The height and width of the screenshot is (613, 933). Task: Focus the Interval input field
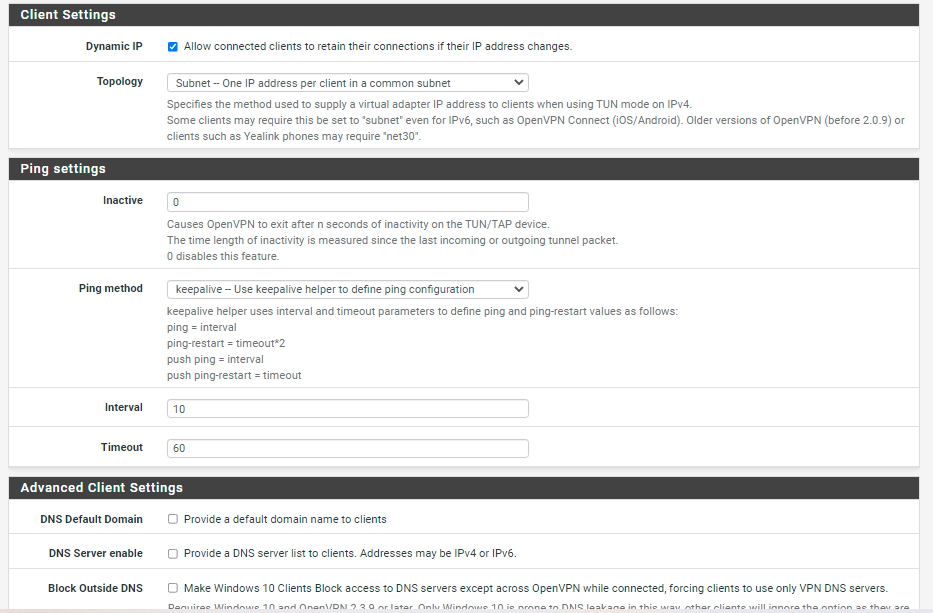tap(347, 408)
